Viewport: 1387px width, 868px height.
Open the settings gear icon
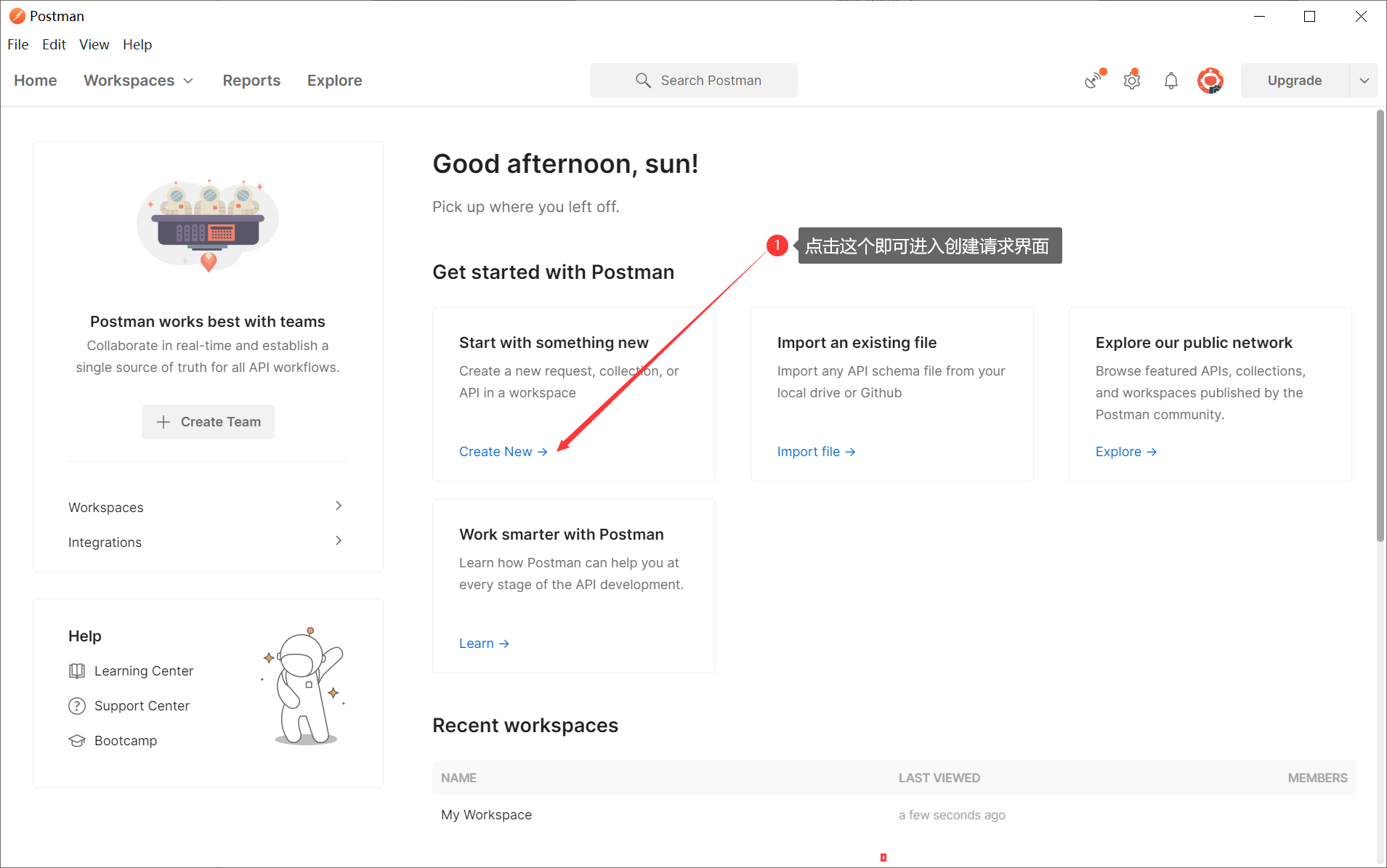click(x=1132, y=80)
